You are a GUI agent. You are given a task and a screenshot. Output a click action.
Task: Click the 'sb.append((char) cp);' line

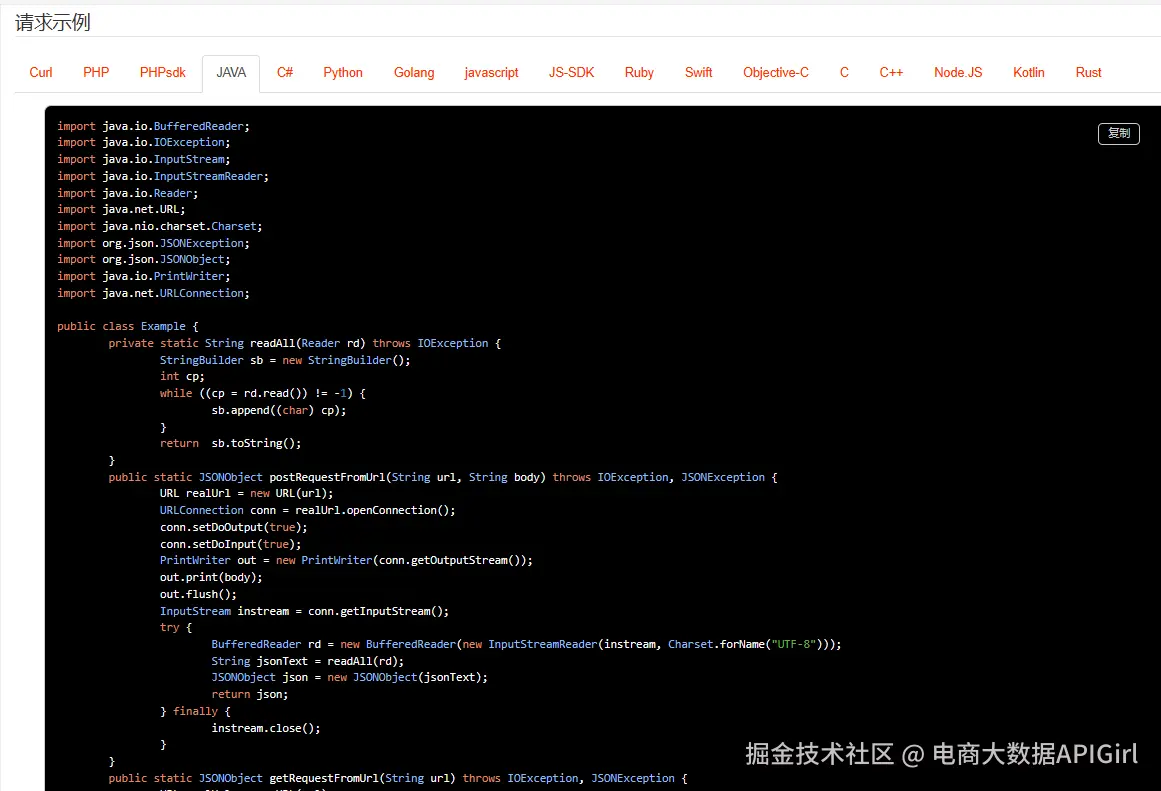[x=279, y=410]
